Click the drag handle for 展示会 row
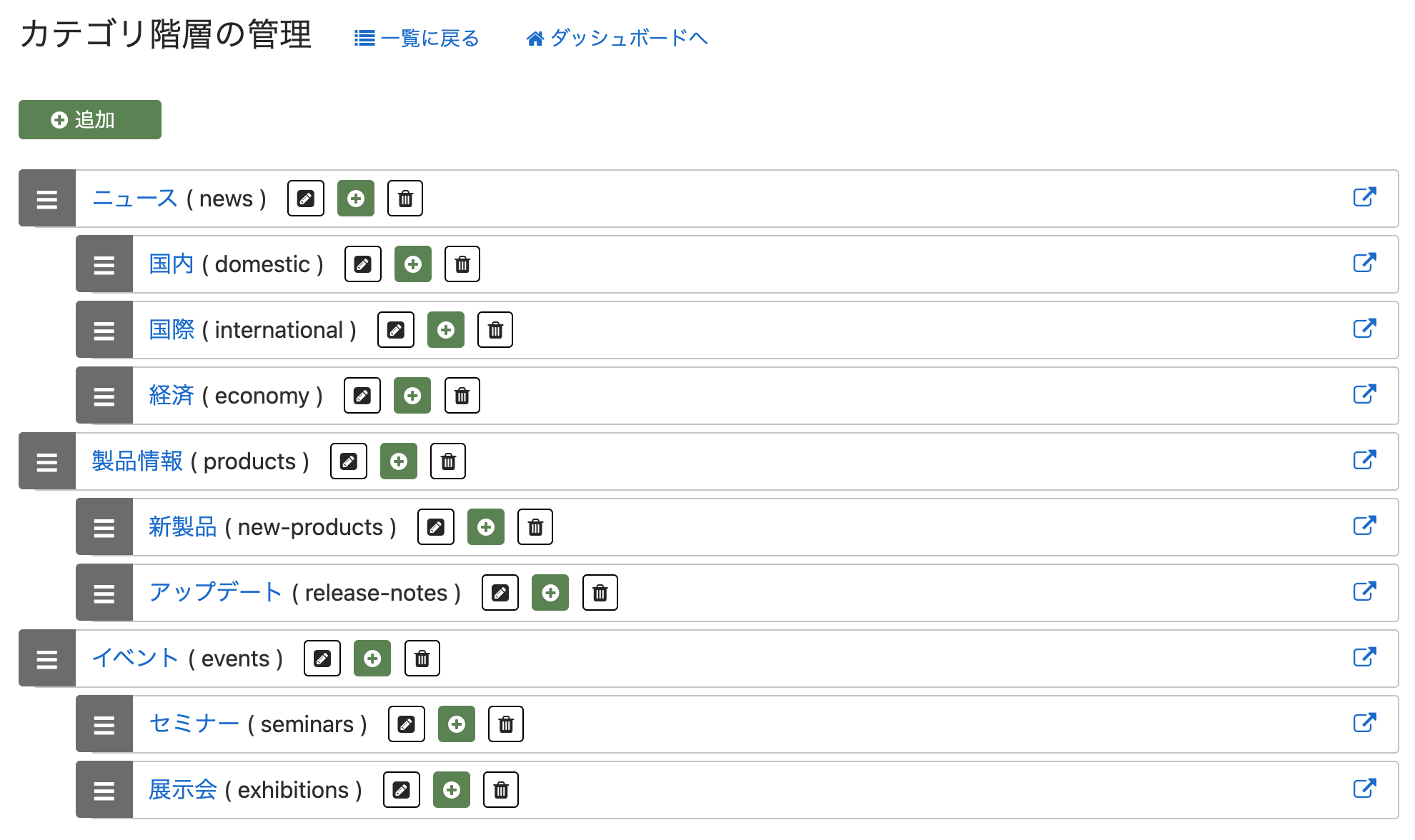 (104, 790)
